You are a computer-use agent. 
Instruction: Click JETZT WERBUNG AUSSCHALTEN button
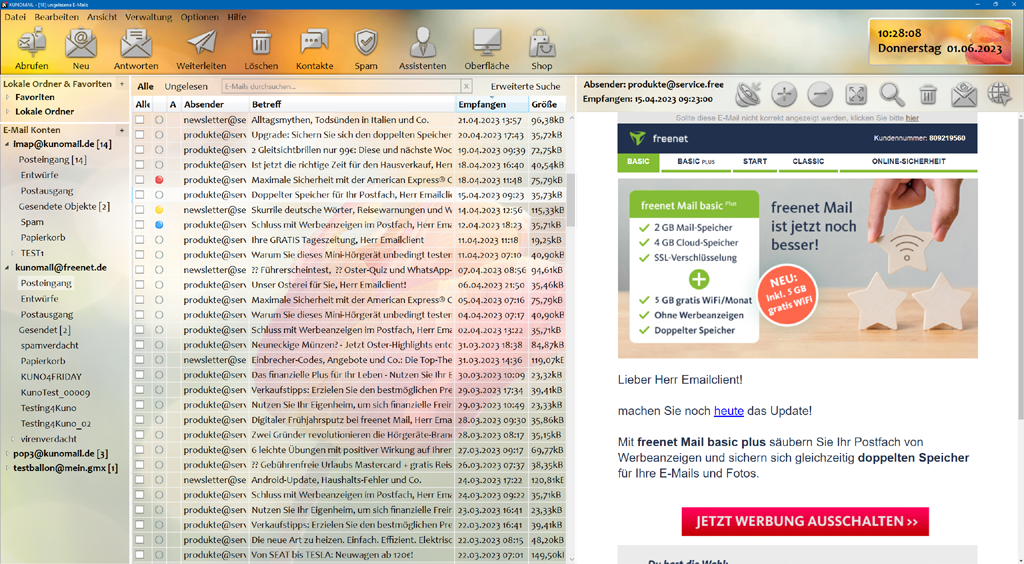click(805, 522)
